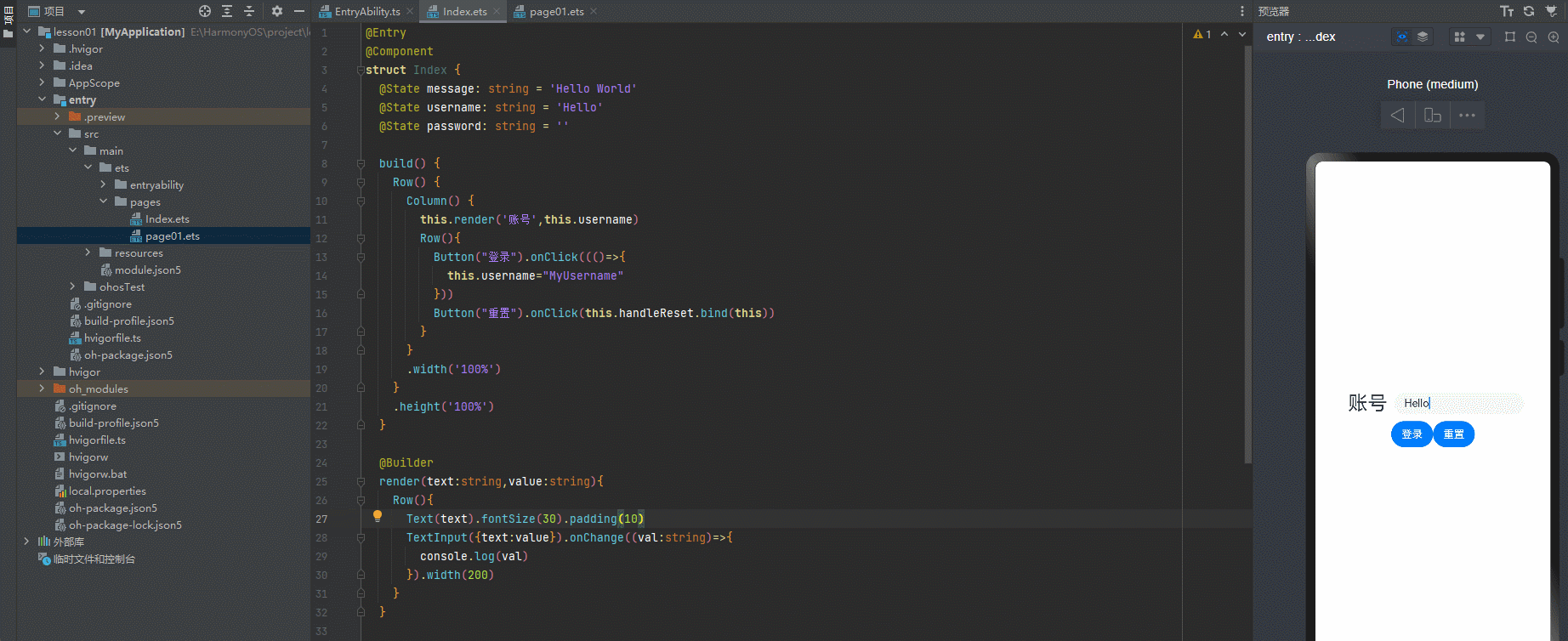Click the lightbulb intention icon on line 27

coord(378,516)
